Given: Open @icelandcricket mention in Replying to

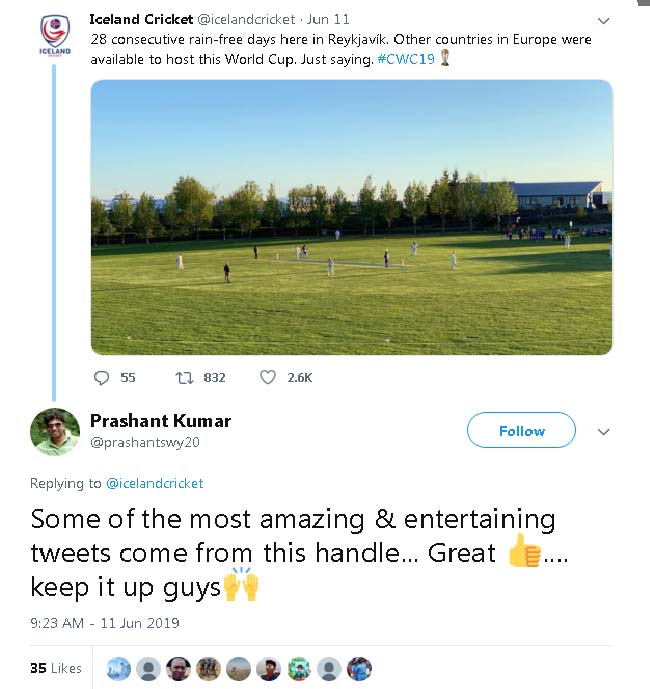Looking at the screenshot, I should coord(155,483).
